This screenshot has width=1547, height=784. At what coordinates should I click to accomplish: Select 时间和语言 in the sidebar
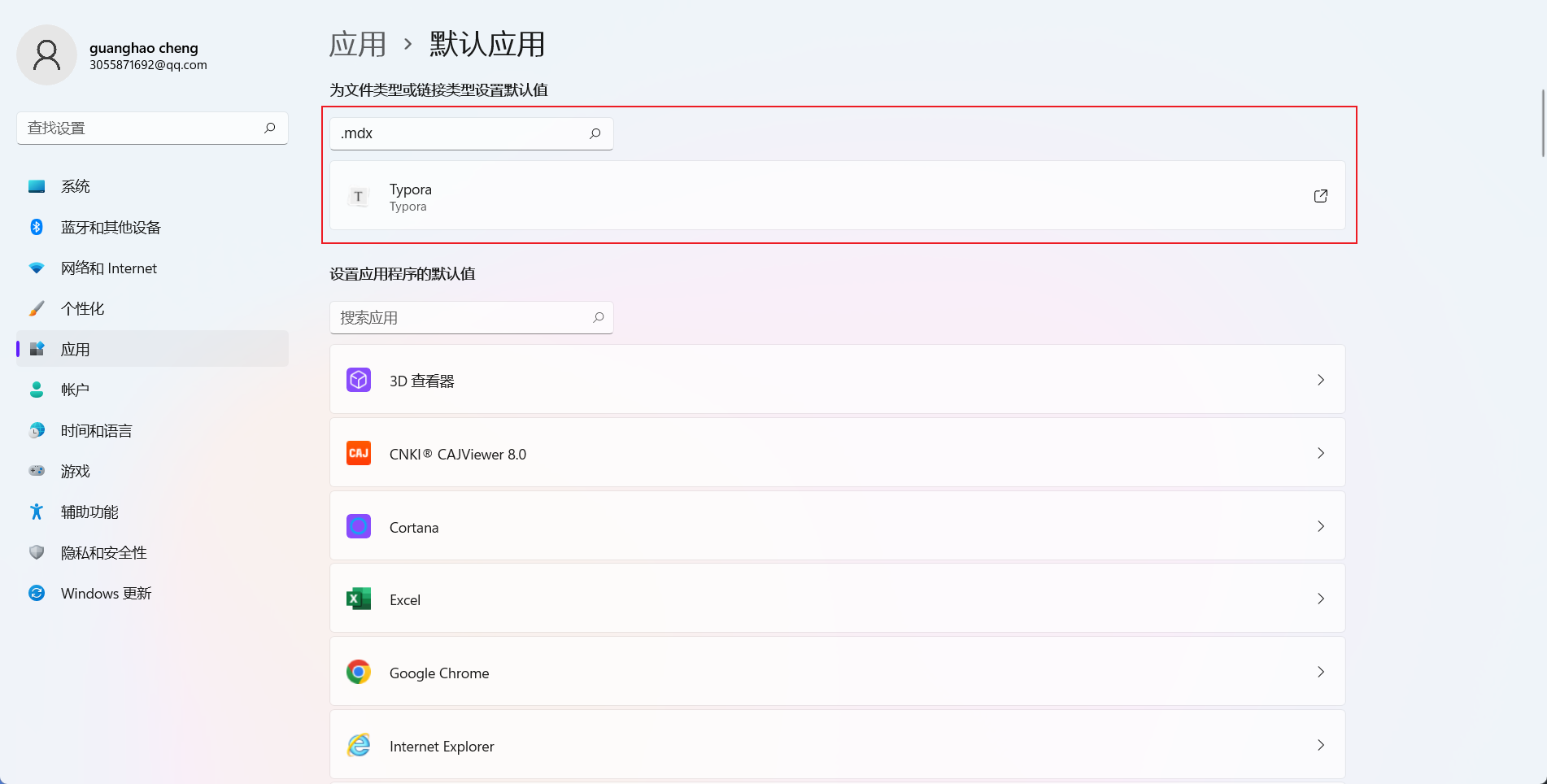(152, 430)
